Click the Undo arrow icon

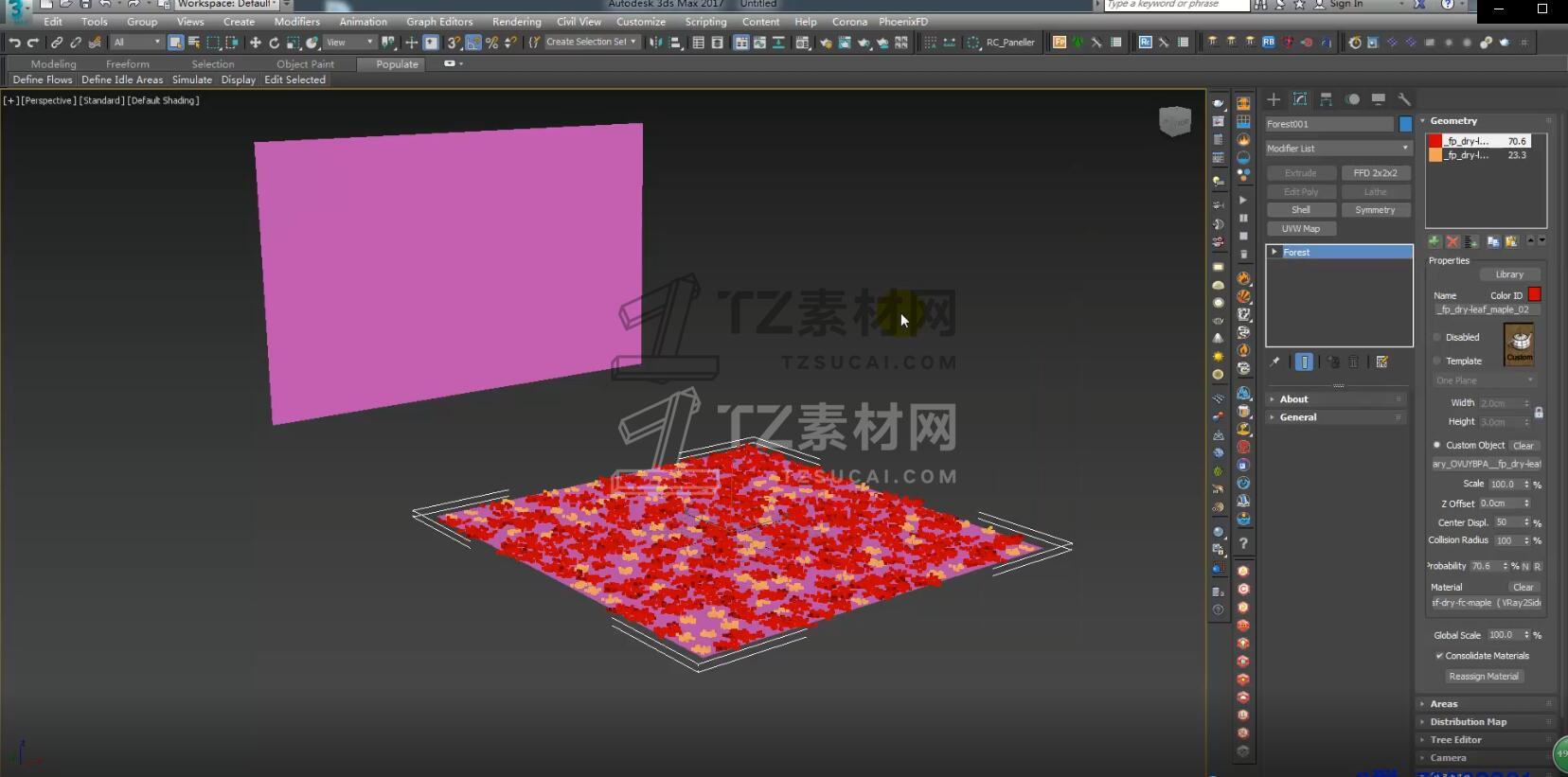[13, 43]
